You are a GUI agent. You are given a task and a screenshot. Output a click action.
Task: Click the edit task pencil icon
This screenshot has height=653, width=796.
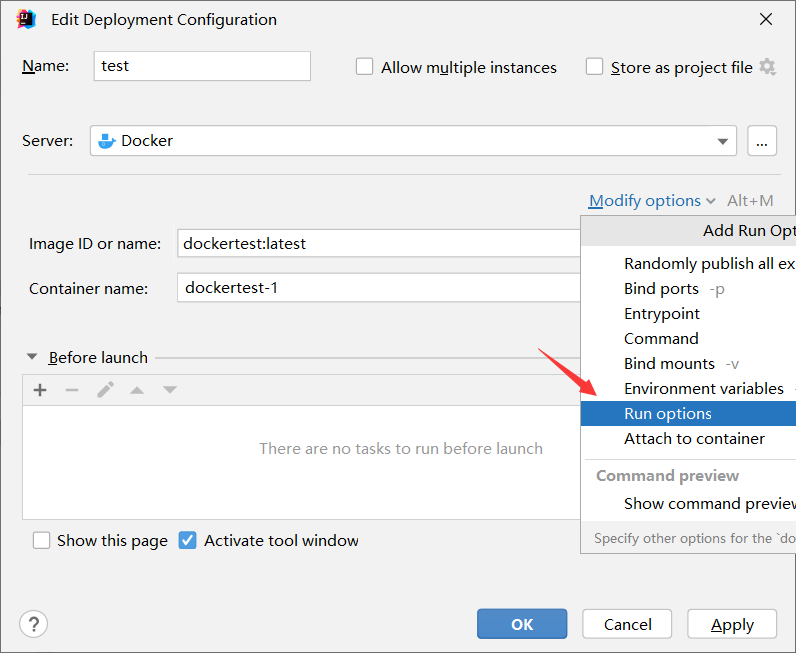click(x=106, y=389)
